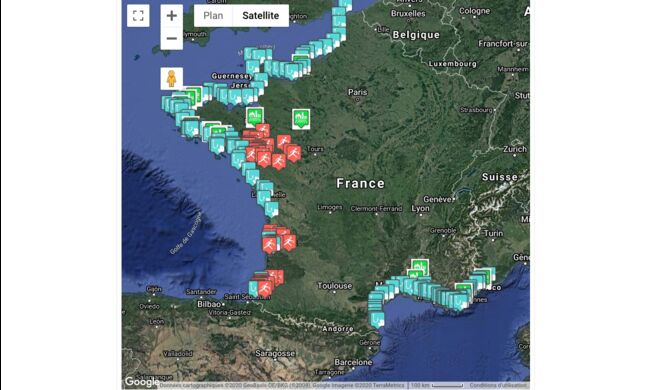
Task: Click red runner marker near Saint-Sébastien
Action: [x=264, y=288]
